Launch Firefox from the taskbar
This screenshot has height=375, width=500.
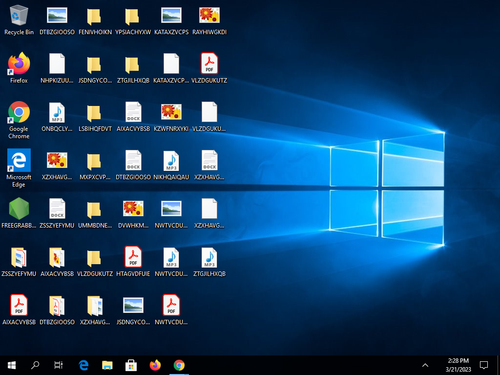(x=155, y=365)
